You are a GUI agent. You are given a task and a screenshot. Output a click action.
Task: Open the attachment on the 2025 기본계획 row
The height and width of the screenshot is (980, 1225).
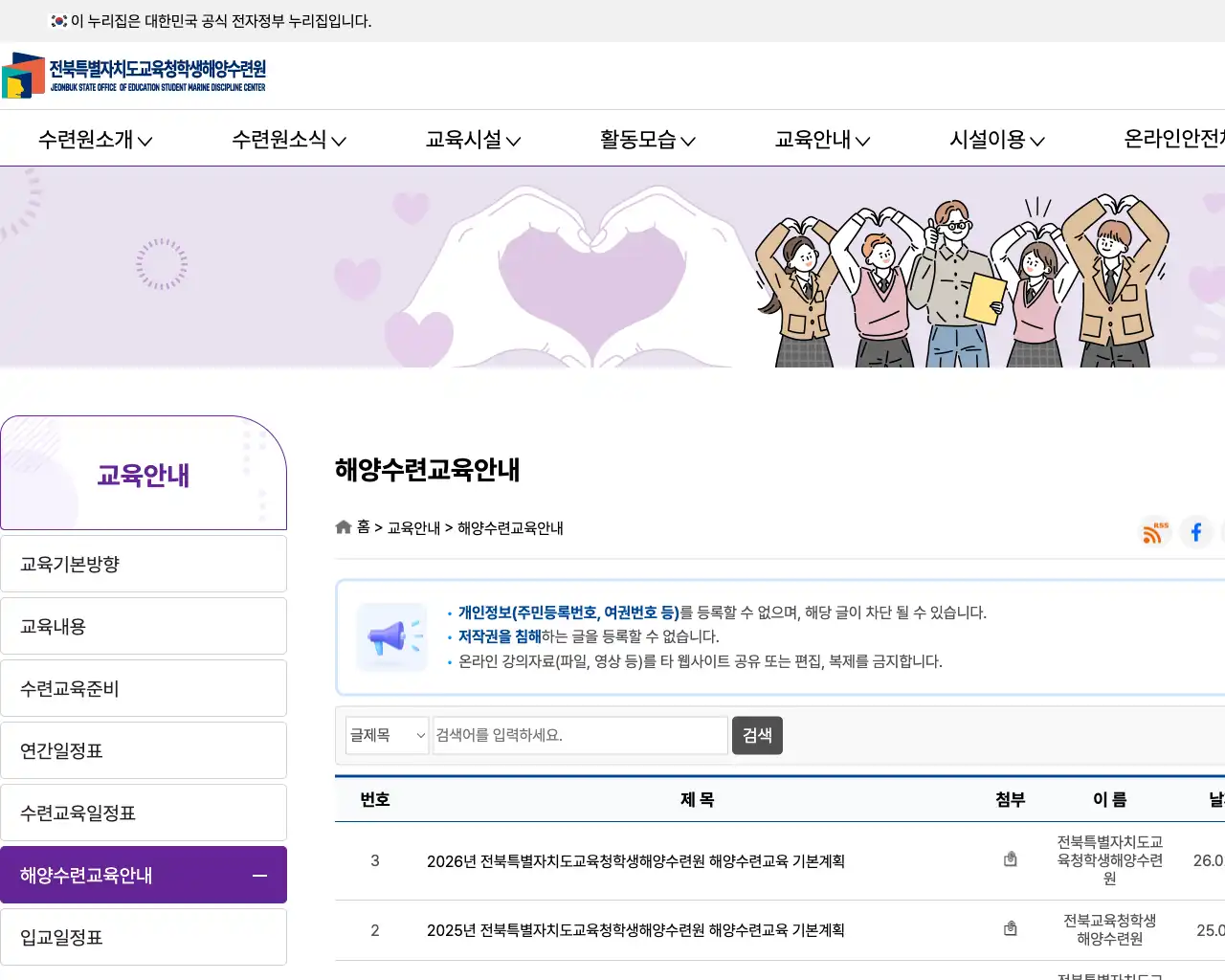1010,927
